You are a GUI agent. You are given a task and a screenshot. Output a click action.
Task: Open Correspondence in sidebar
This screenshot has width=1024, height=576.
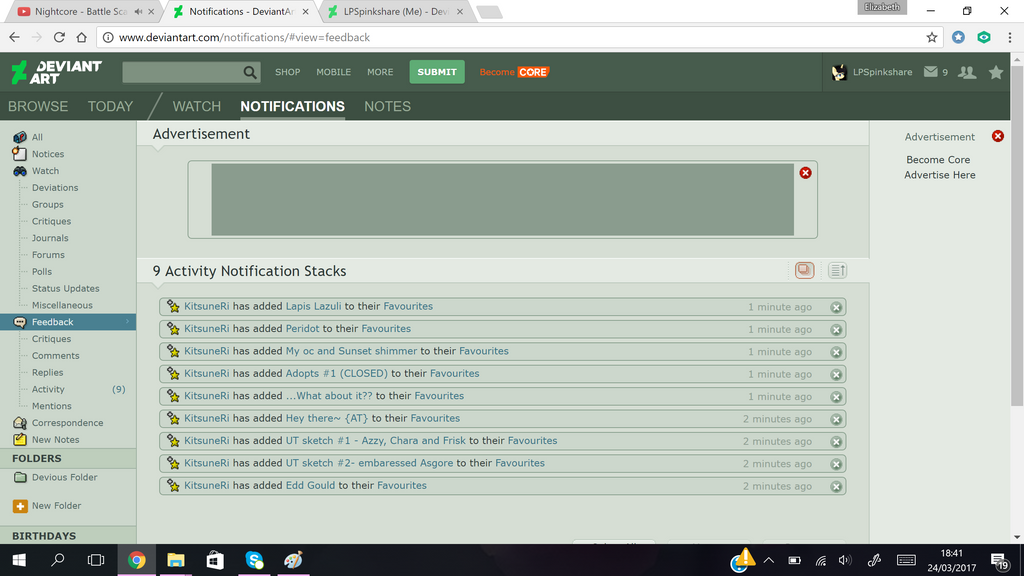[x=67, y=423]
